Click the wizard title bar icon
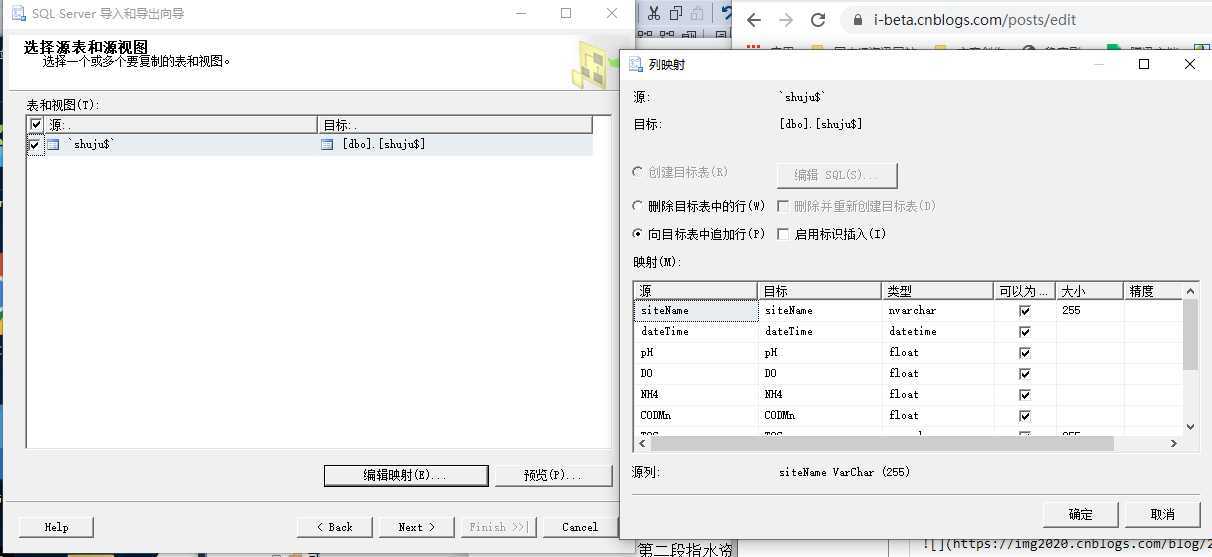This screenshot has height=557, width=1212. [18, 14]
